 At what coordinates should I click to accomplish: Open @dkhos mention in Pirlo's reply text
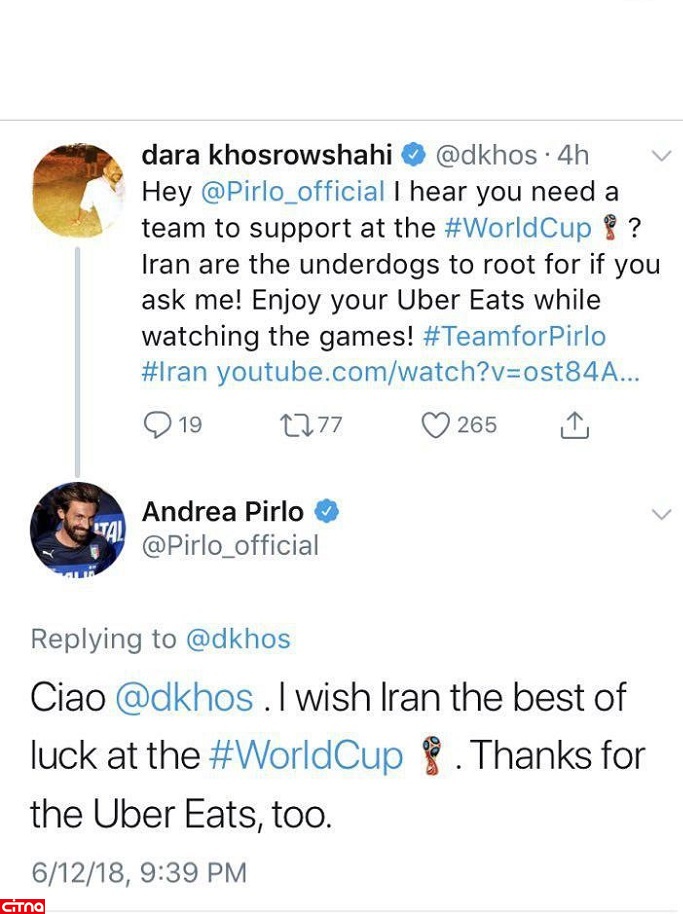point(184,697)
